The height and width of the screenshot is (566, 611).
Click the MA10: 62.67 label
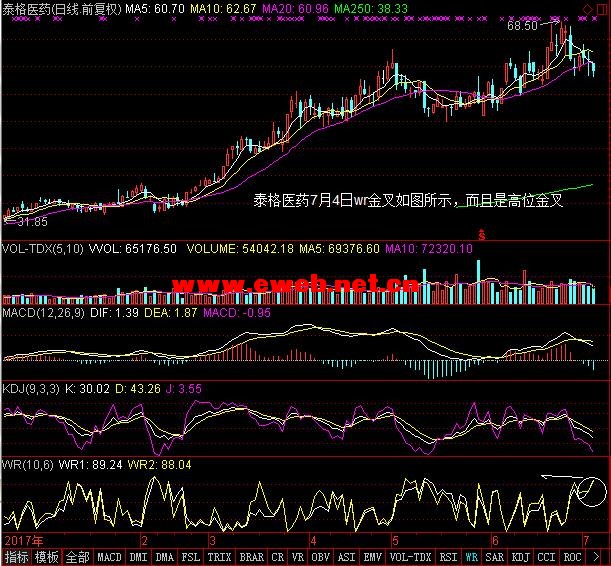pos(223,9)
